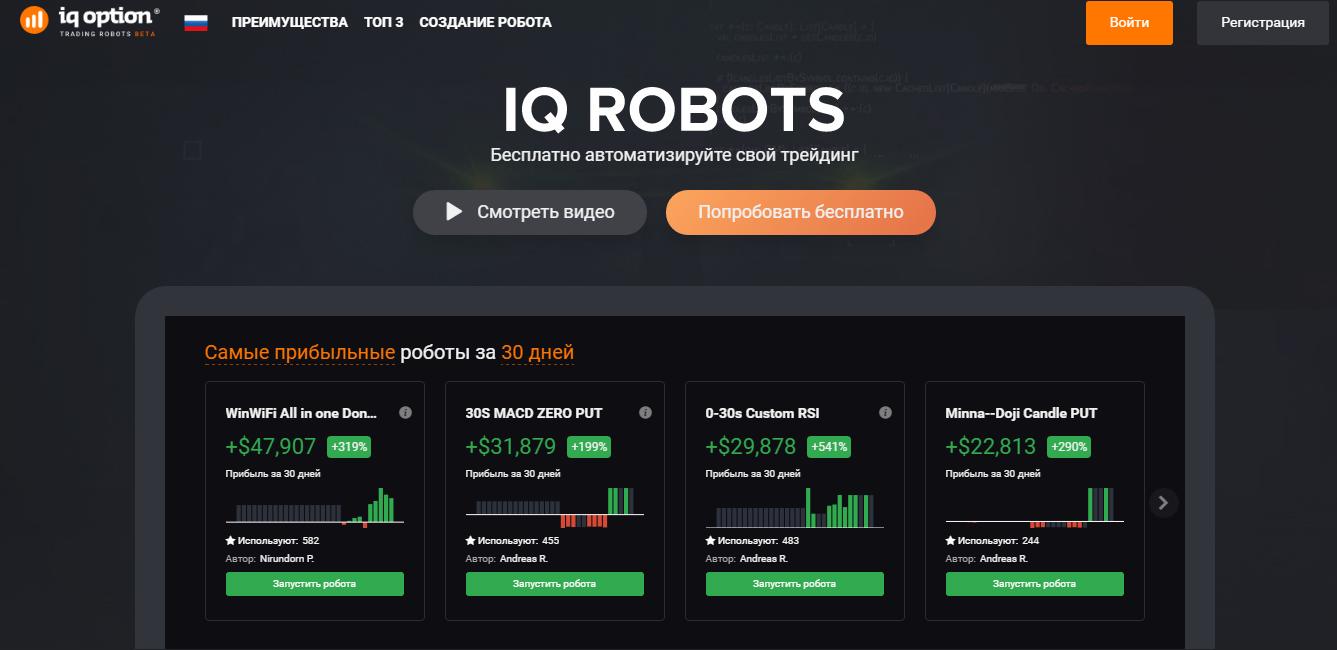Launch the 0-30s Custom RSI robot
The width and height of the screenshot is (1337, 650).
[795, 584]
